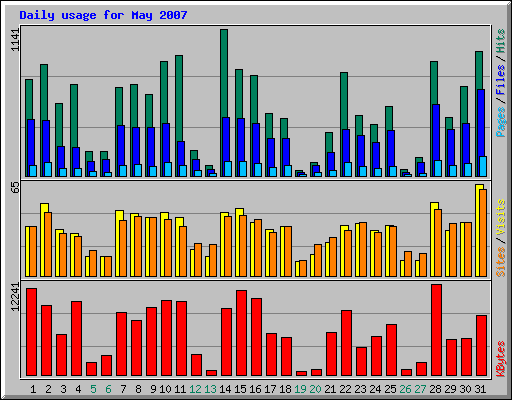Click the Files legend label
The width and height of the screenshot is (512, 400).
[x=500, y=79]
